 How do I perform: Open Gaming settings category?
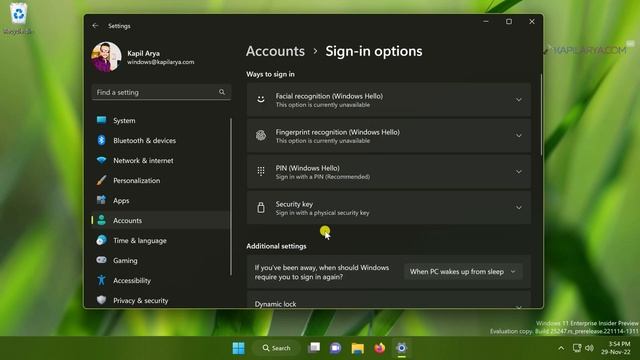click(160, 260)
